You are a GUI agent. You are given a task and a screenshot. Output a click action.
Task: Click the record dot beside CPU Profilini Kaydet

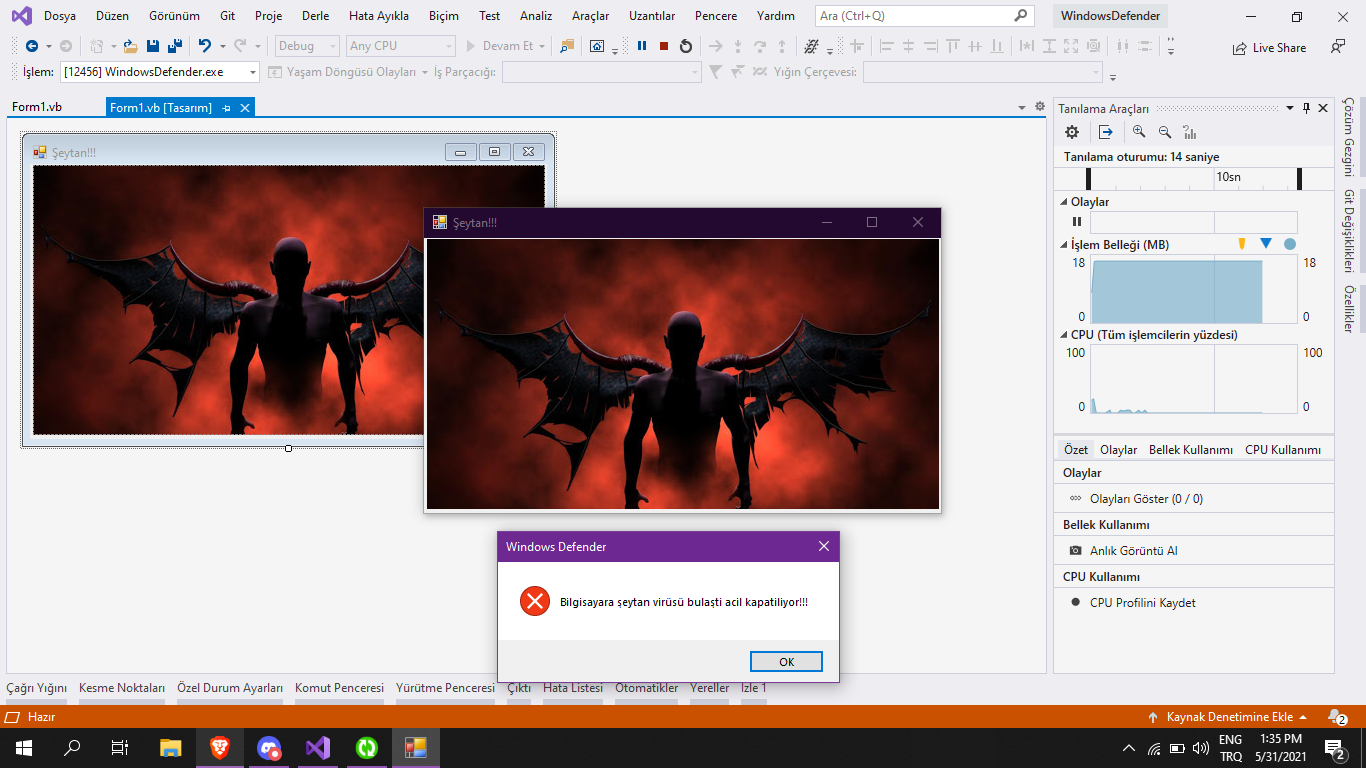(x=1076, y=602)
